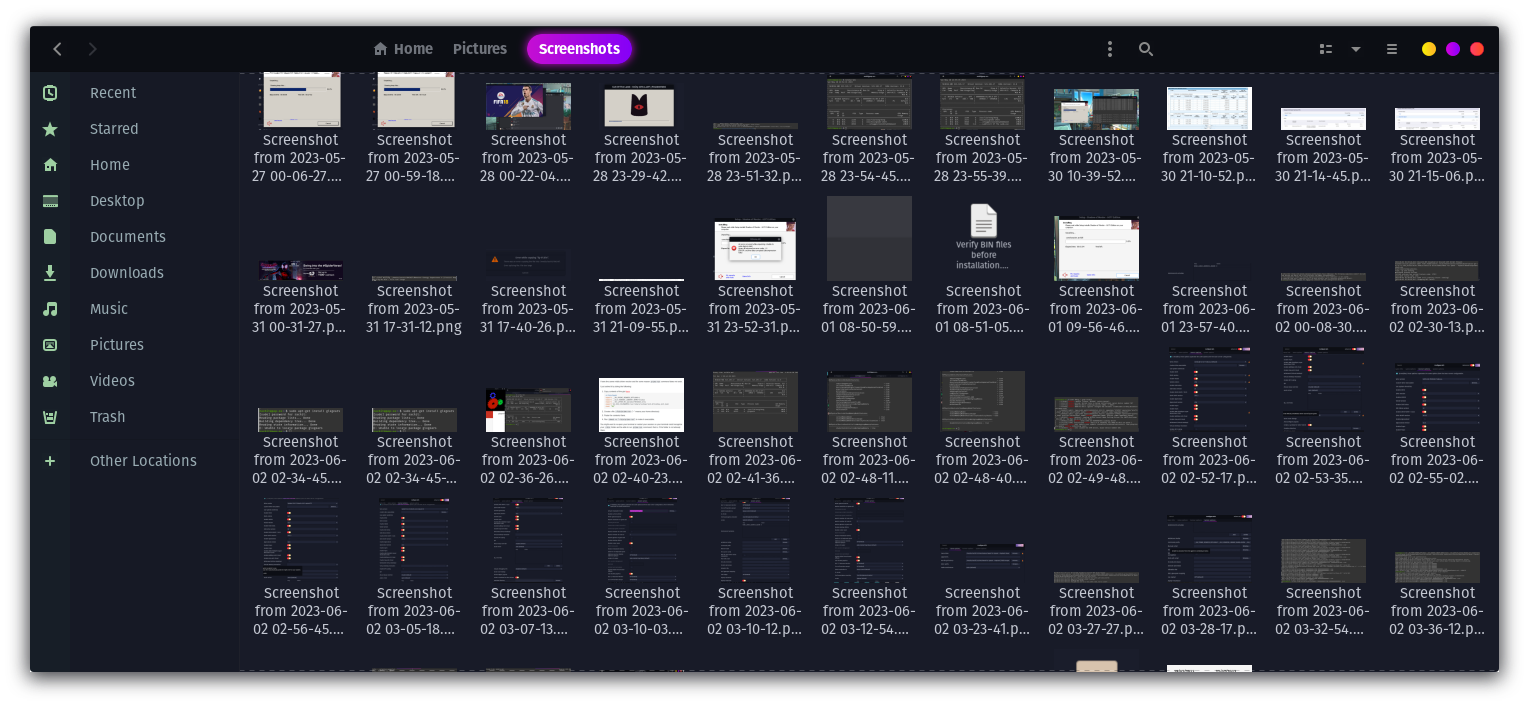Screen dimensions: 1529x706
Task: Expand Other Locations in the sidebar
Action: tap(143, 461)
